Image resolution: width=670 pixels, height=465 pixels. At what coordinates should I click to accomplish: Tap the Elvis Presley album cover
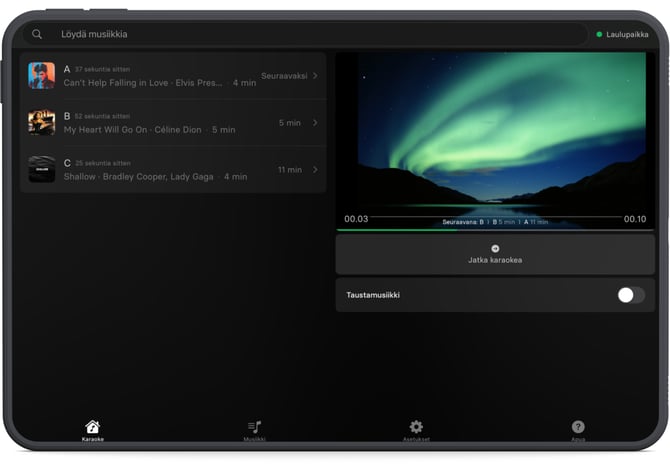tap(41, 76)
